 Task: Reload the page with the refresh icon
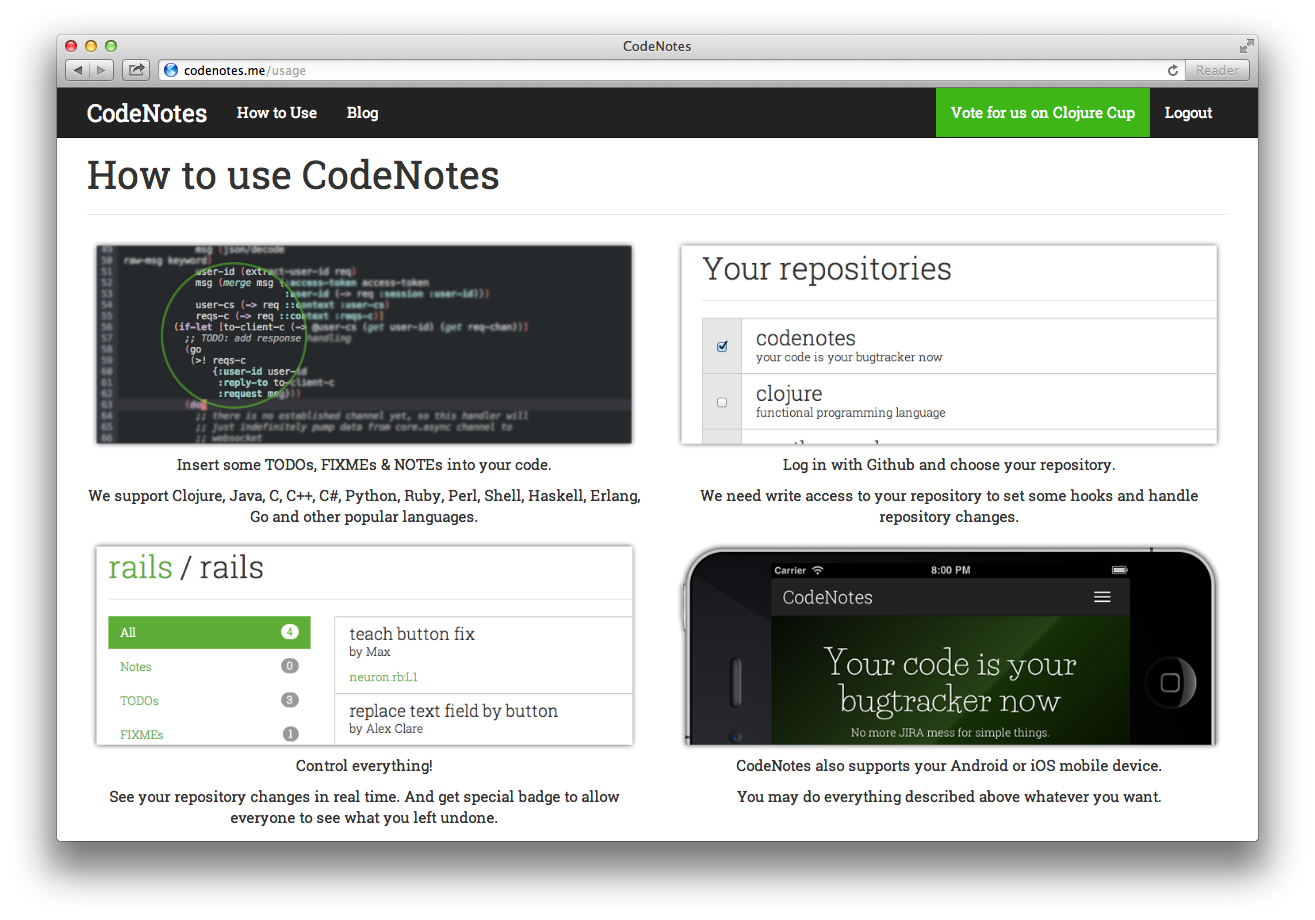tap(1173, 70)
